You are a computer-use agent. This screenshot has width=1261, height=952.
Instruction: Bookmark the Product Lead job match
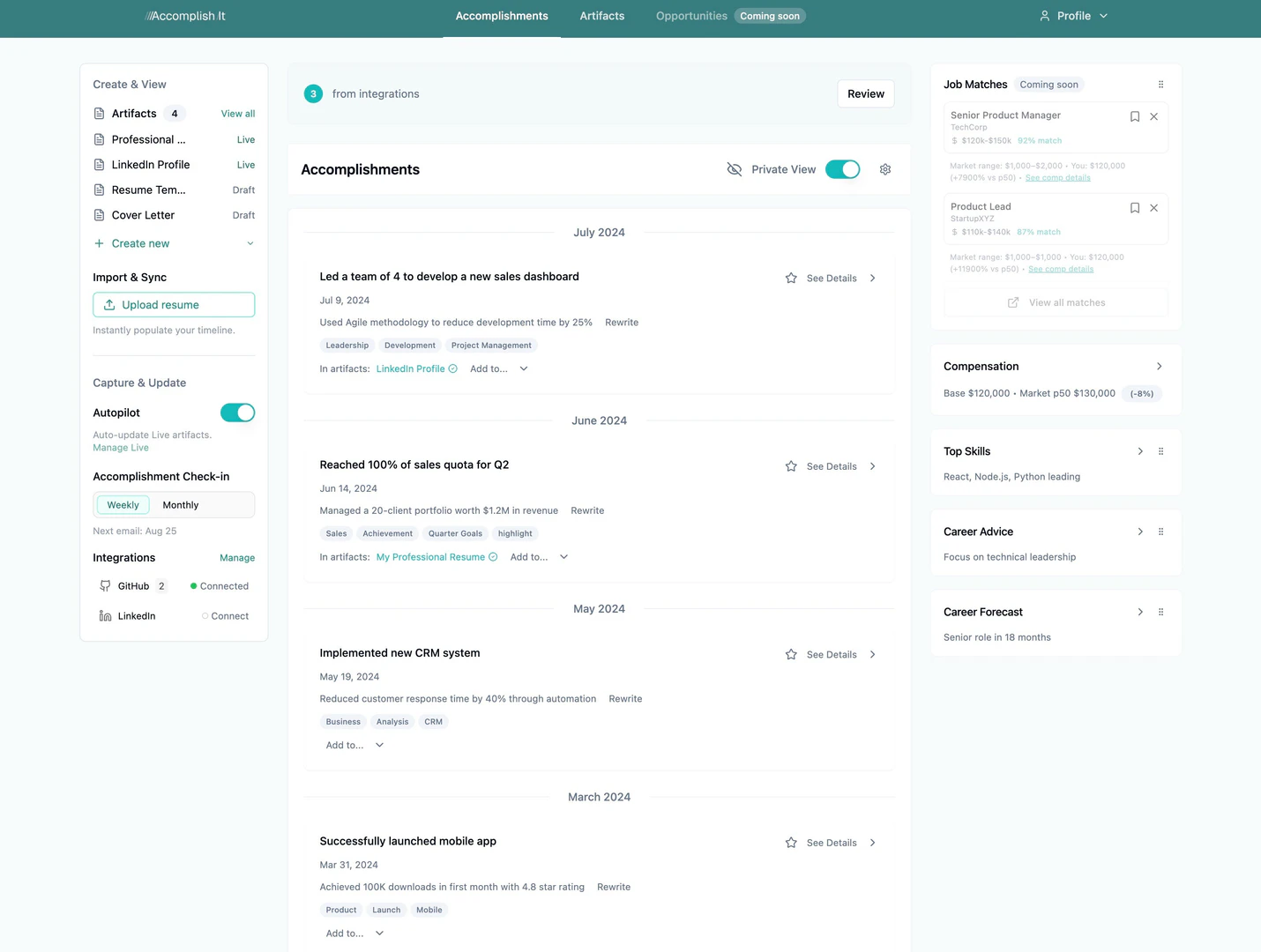[1135, 208]
